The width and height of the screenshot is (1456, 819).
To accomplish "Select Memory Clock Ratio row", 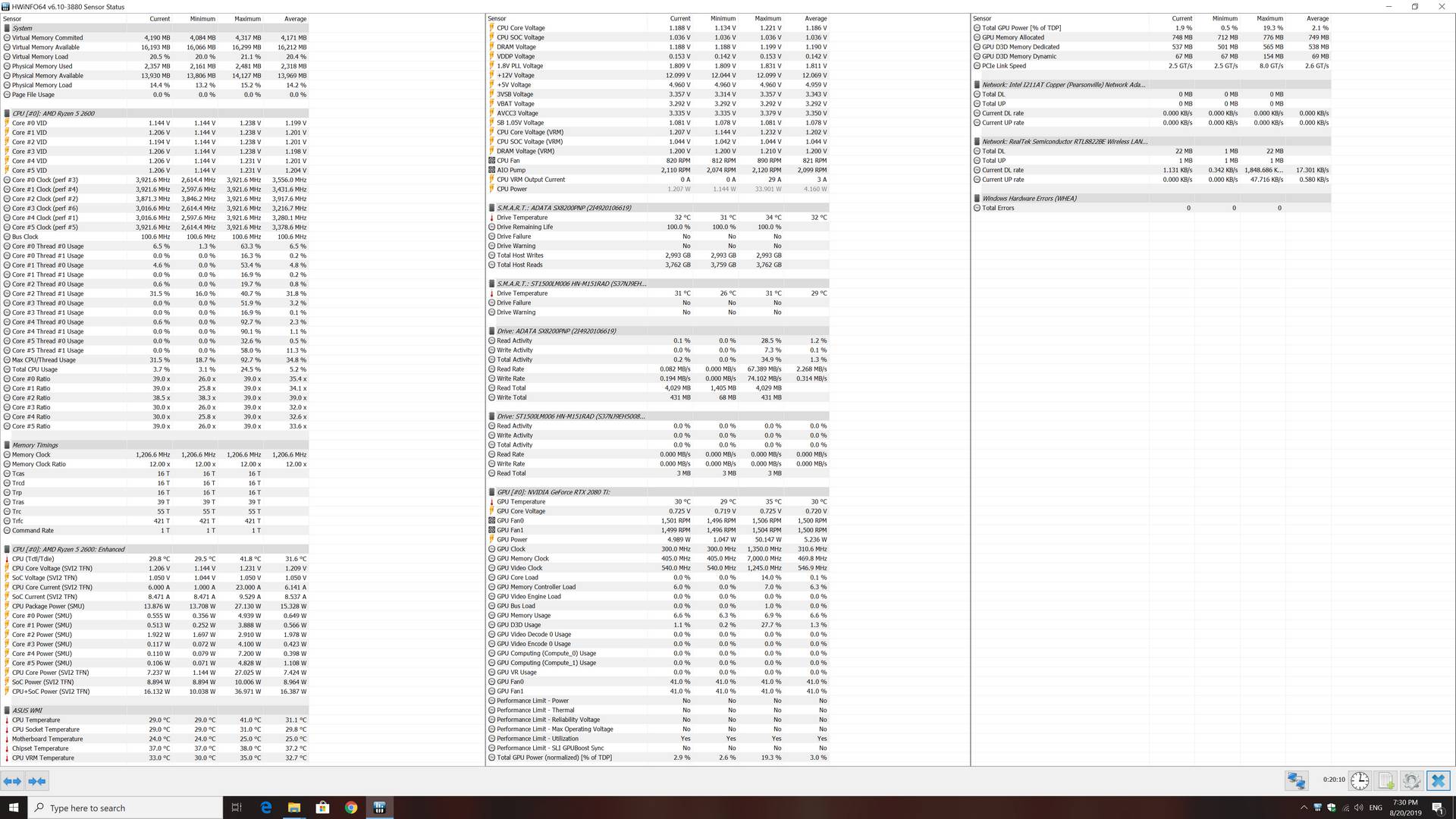I will point(155,464).
